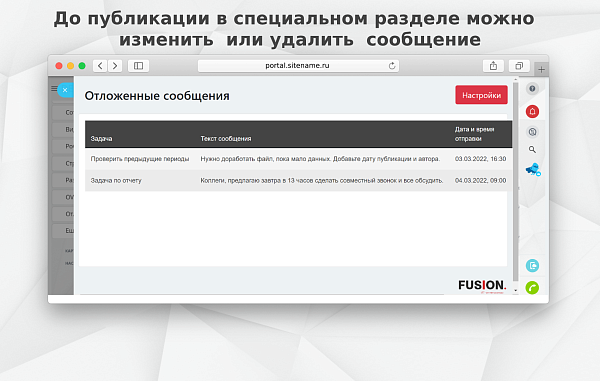600x381 pixels.
Task: Click the vertical scrollbar of the panel
Action: (x=515, y=182)
